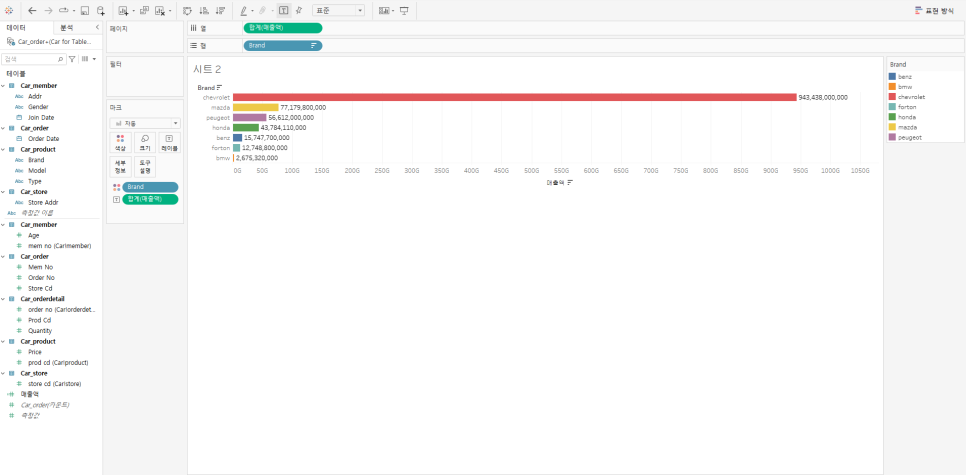Collapse the first Car_product table
The height and width of the screenshot is (475, 966).
(x=3, y=149)
